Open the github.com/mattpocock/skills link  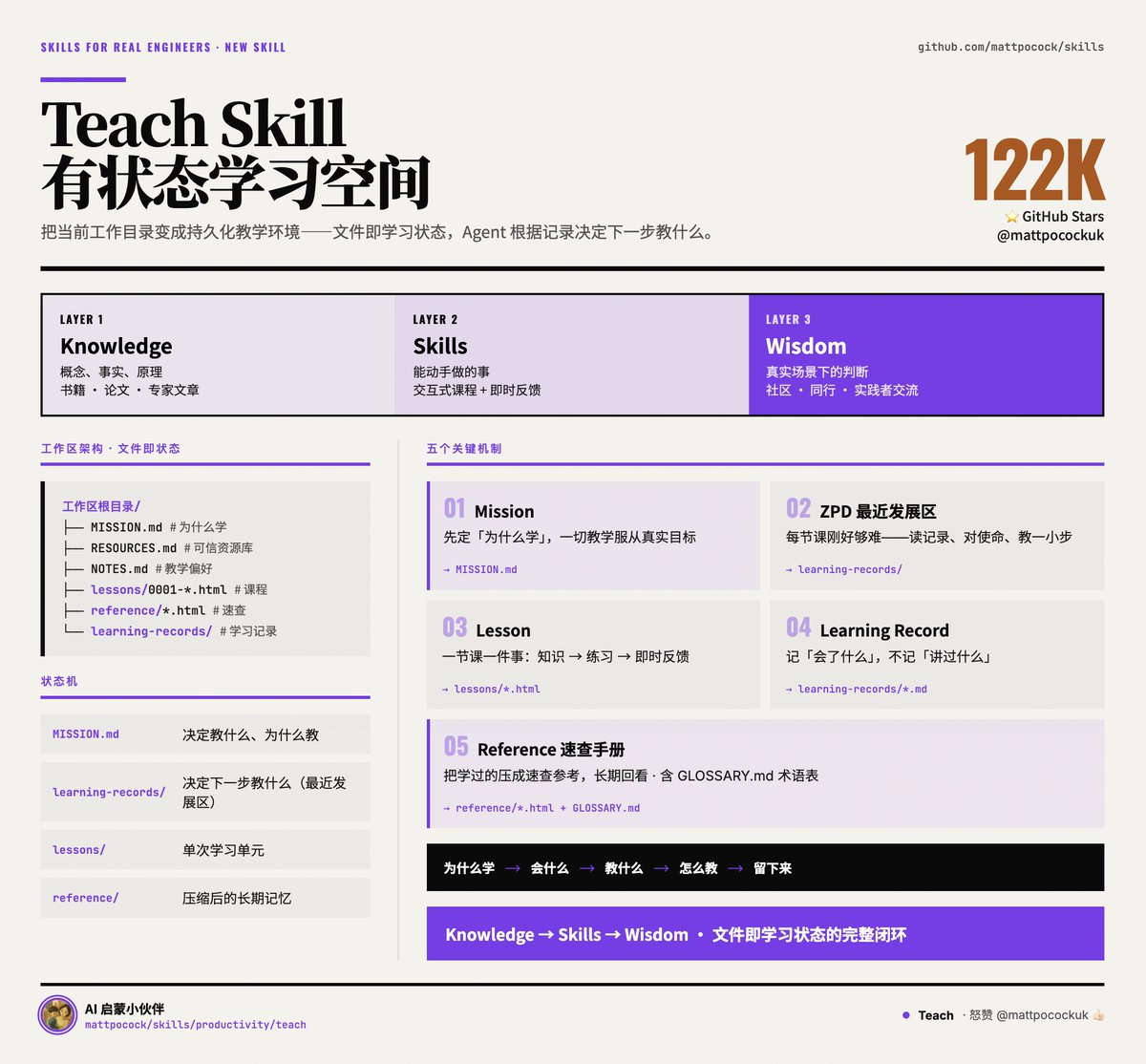coord(1010,47)
